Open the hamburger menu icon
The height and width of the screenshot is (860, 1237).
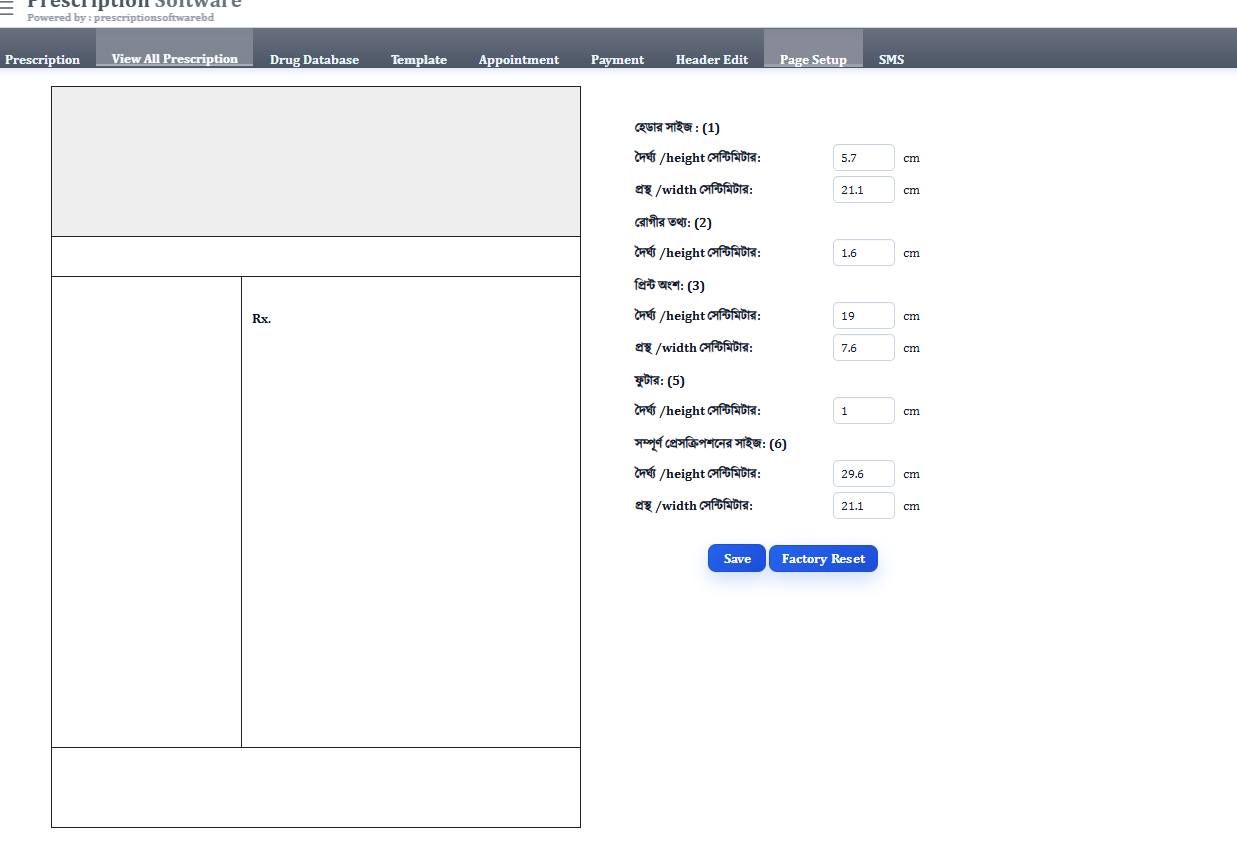click(x=7, y=8)
